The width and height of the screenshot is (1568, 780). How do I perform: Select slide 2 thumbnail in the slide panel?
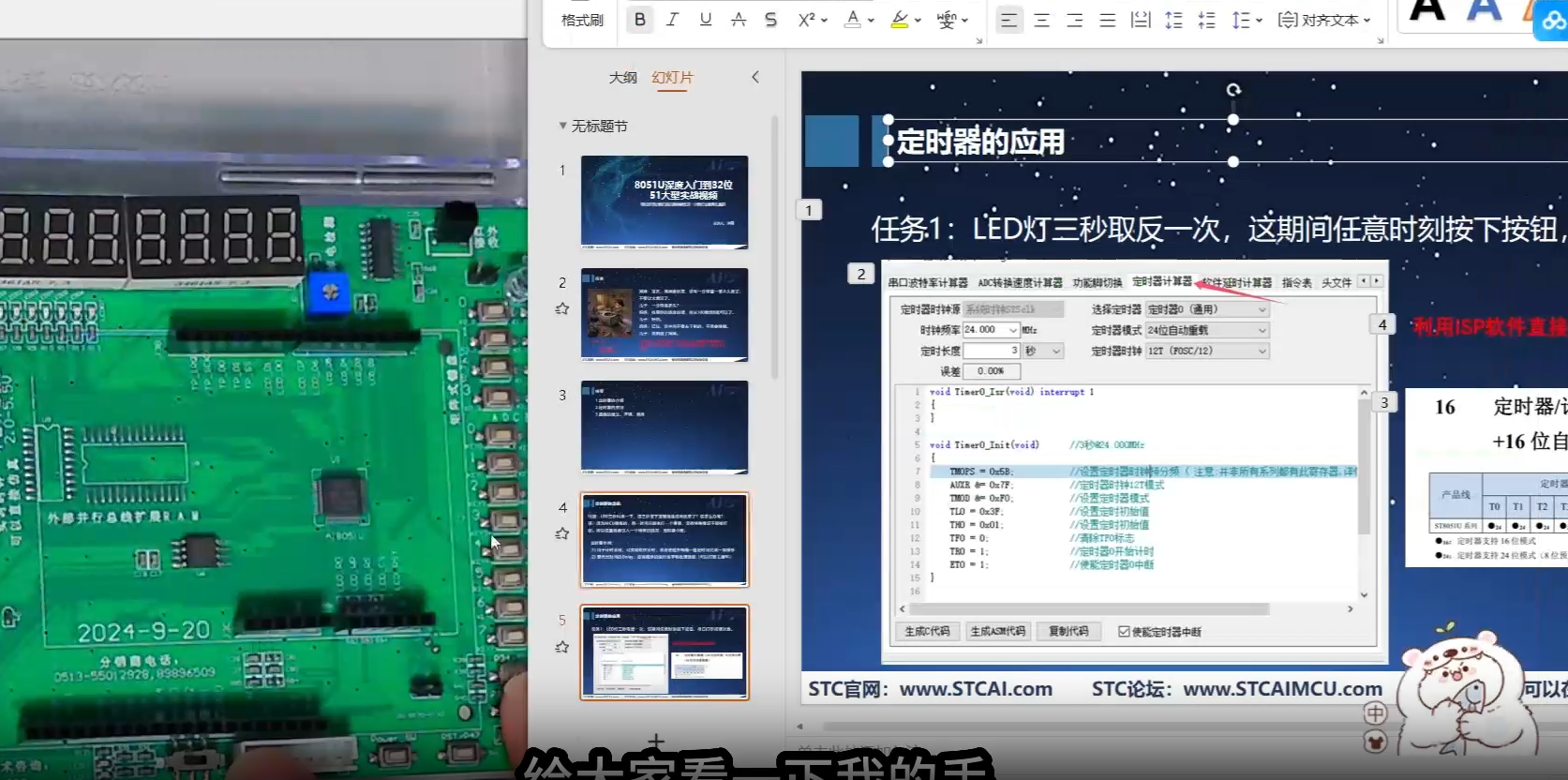pyautogui.click(x=665, y=315)
